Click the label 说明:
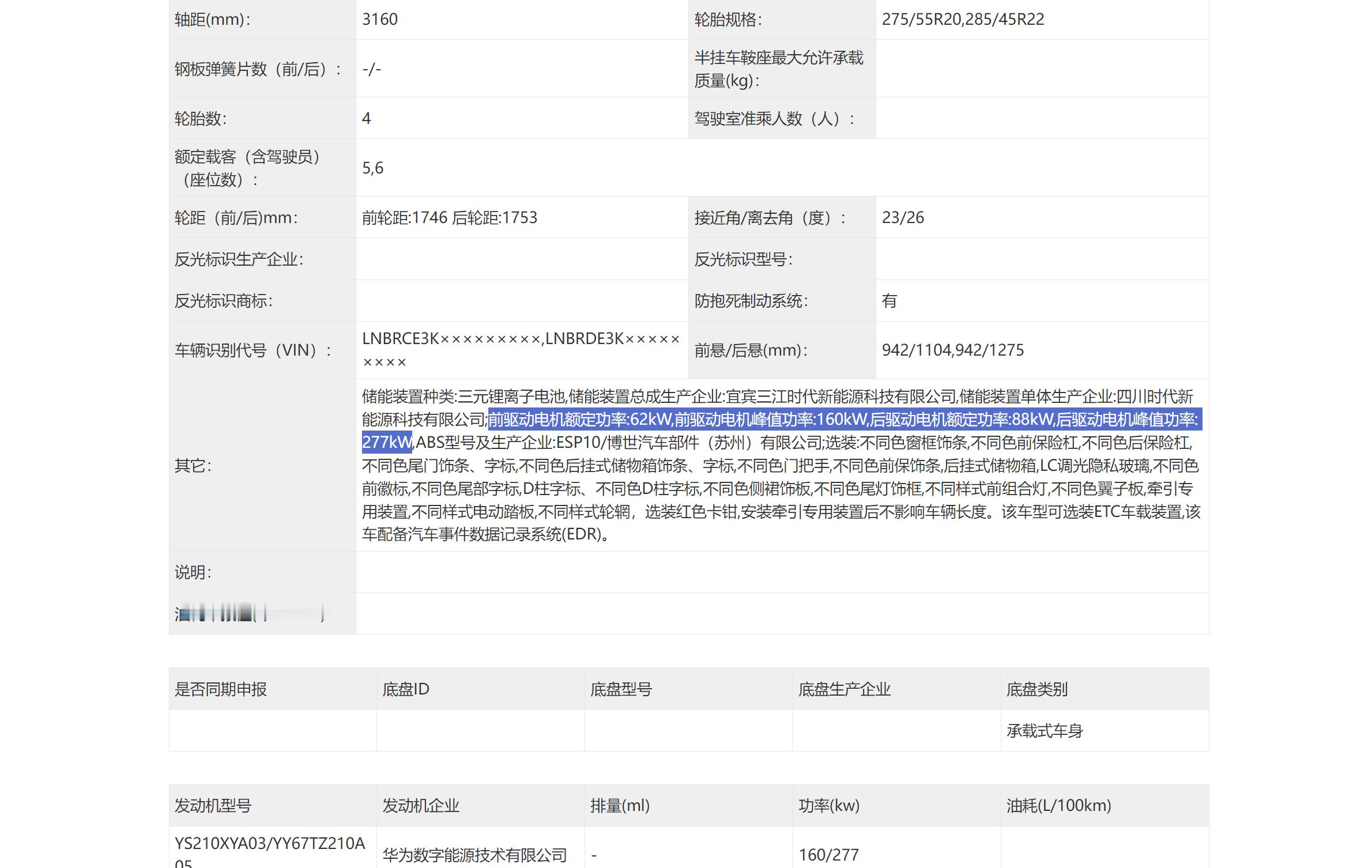 [193, 572]
